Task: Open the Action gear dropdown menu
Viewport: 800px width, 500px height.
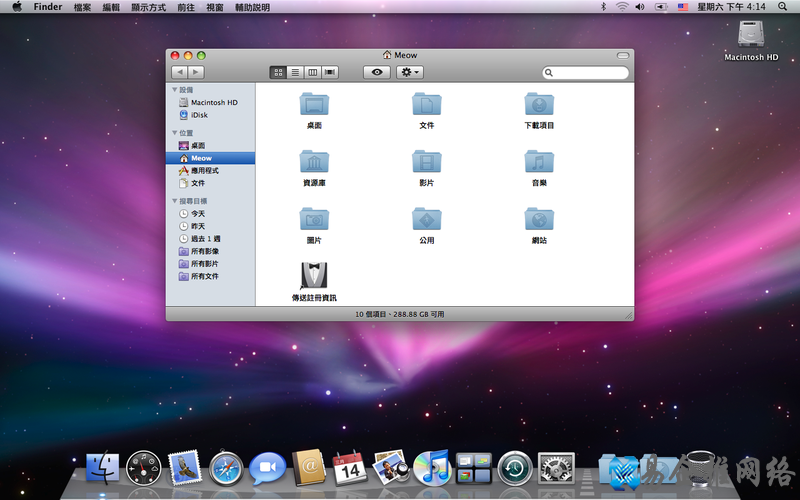Action: pos(410,72)
